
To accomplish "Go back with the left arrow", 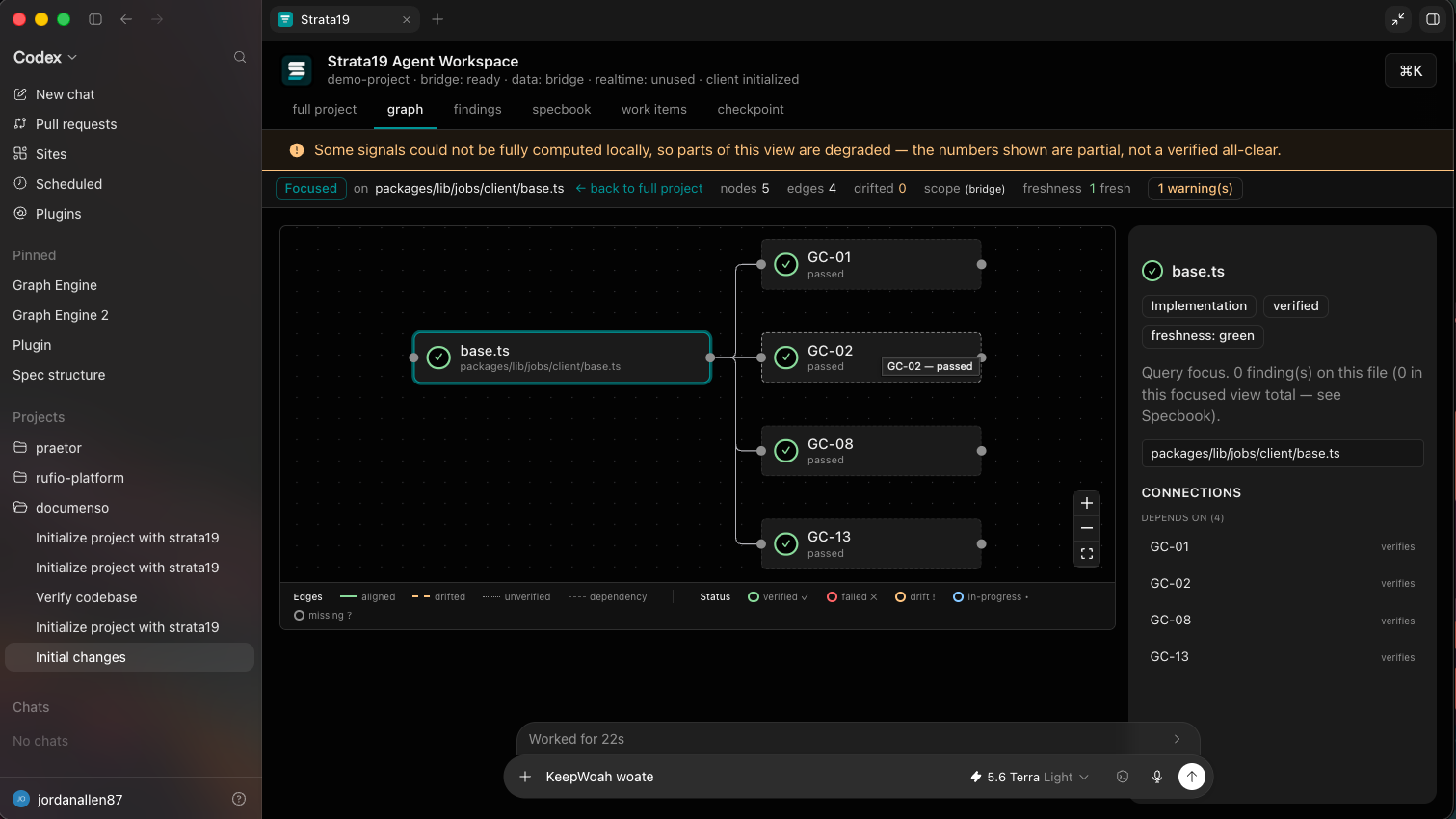I will [126, 19].
